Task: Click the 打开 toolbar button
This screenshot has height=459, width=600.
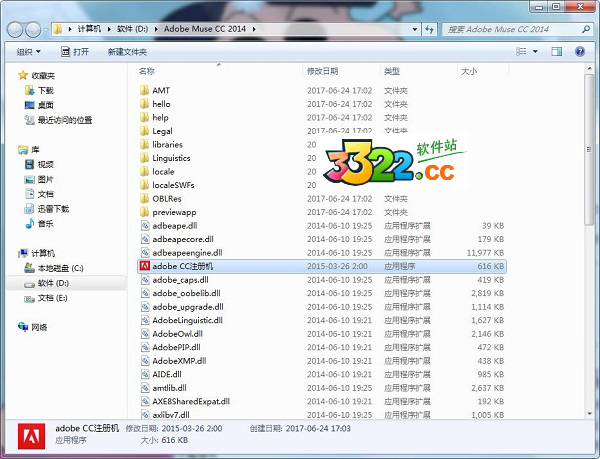Action: 75,52
